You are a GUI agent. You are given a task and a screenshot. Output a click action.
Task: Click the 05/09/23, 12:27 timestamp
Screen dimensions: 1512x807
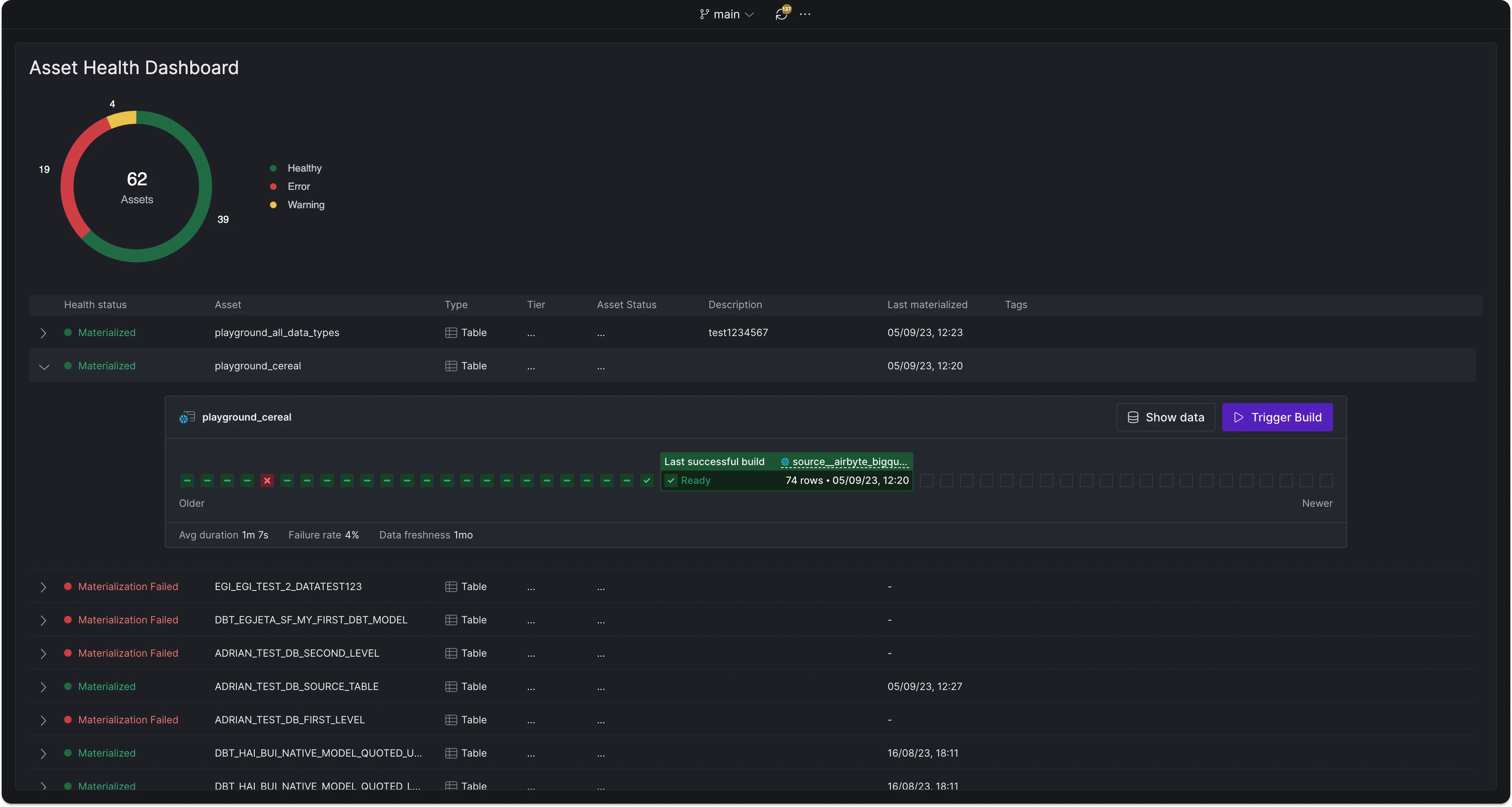tap(925, 687)
